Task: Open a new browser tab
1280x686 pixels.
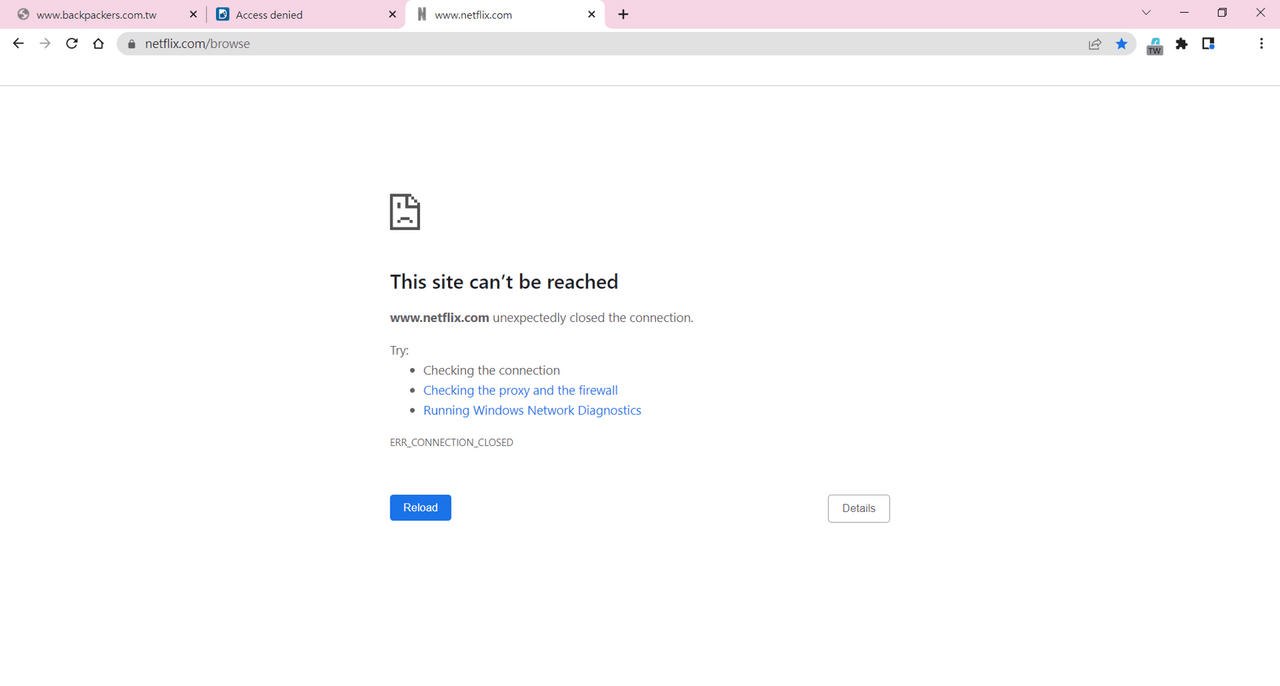Action: 623,14
